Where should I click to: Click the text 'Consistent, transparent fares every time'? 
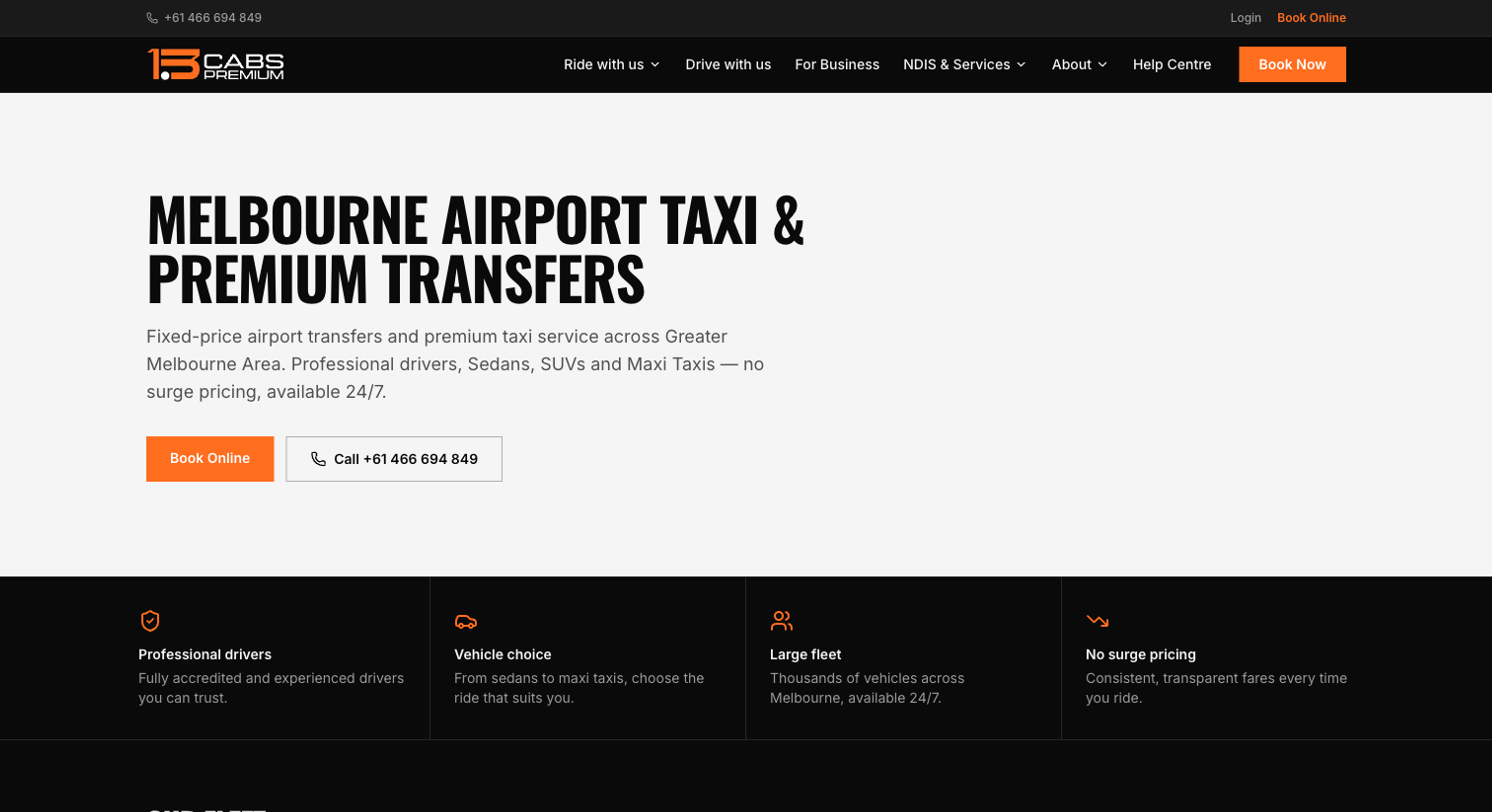tap(1216, 678)
